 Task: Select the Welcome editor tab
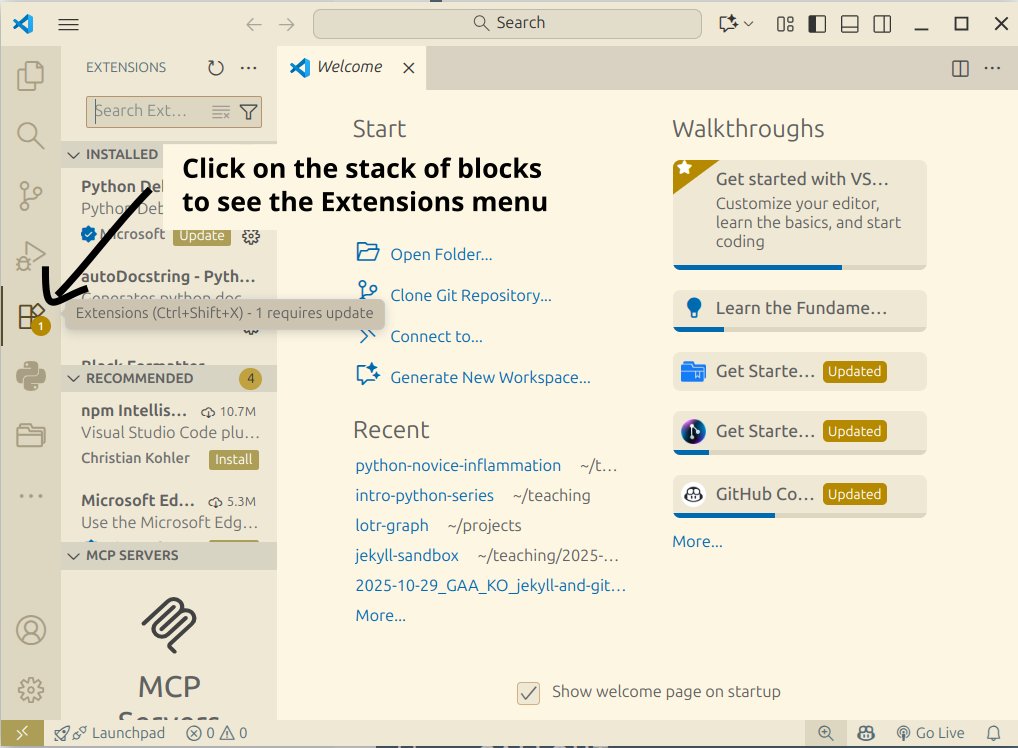(x=348, y=67)
